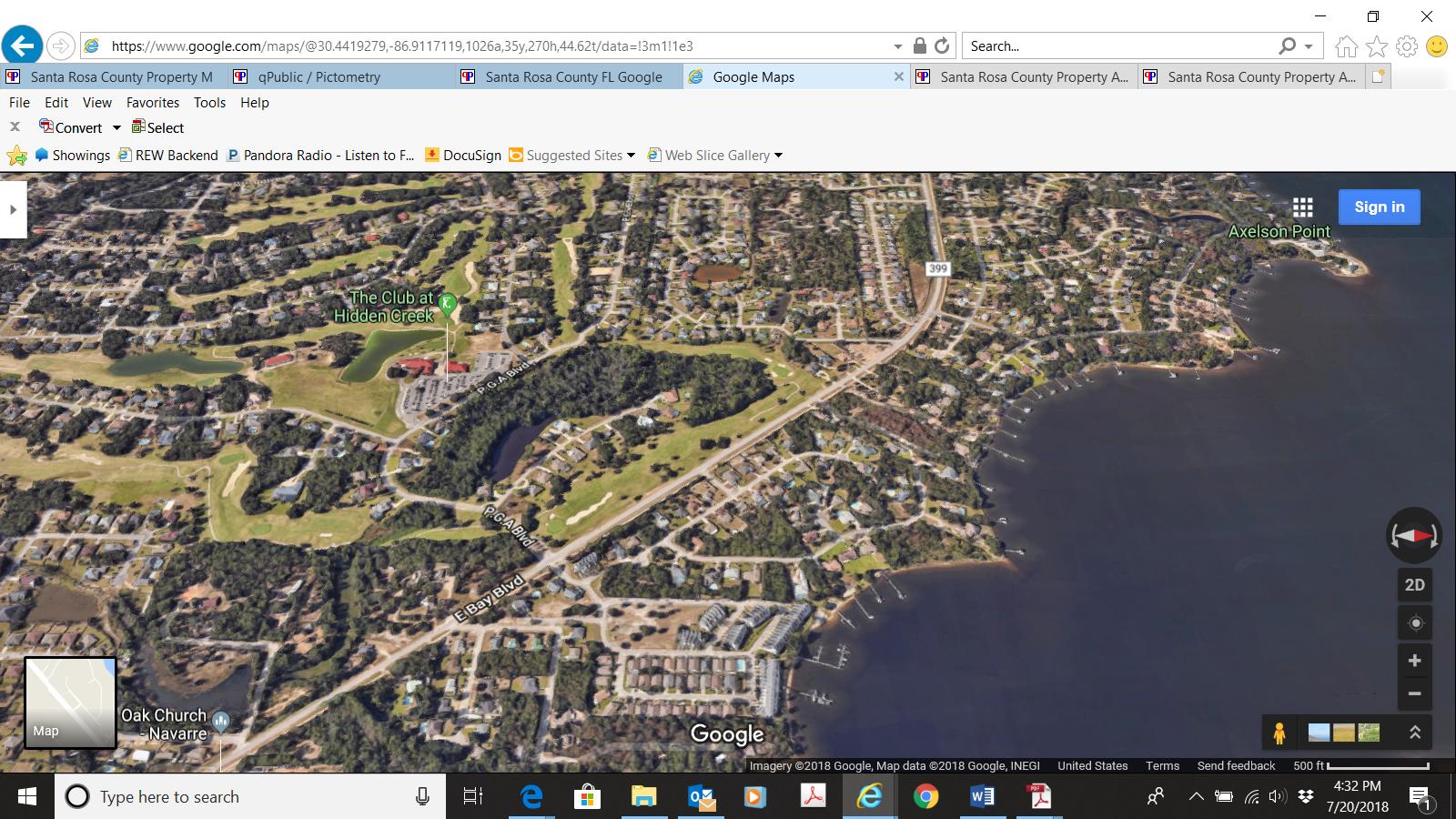Viewport: 1456px width, 819px height.
Task: Click the Send feedback link
Action: coord(1236,765)
